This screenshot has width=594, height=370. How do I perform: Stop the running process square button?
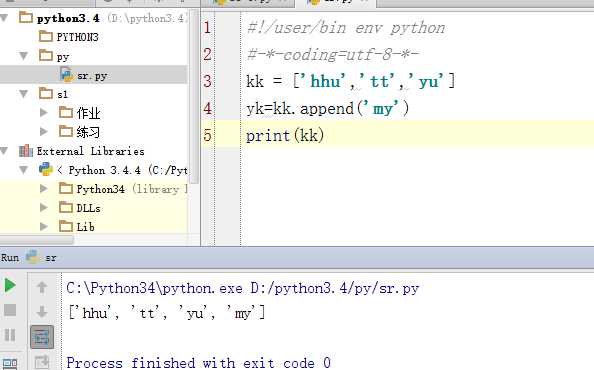click(10, 310)
